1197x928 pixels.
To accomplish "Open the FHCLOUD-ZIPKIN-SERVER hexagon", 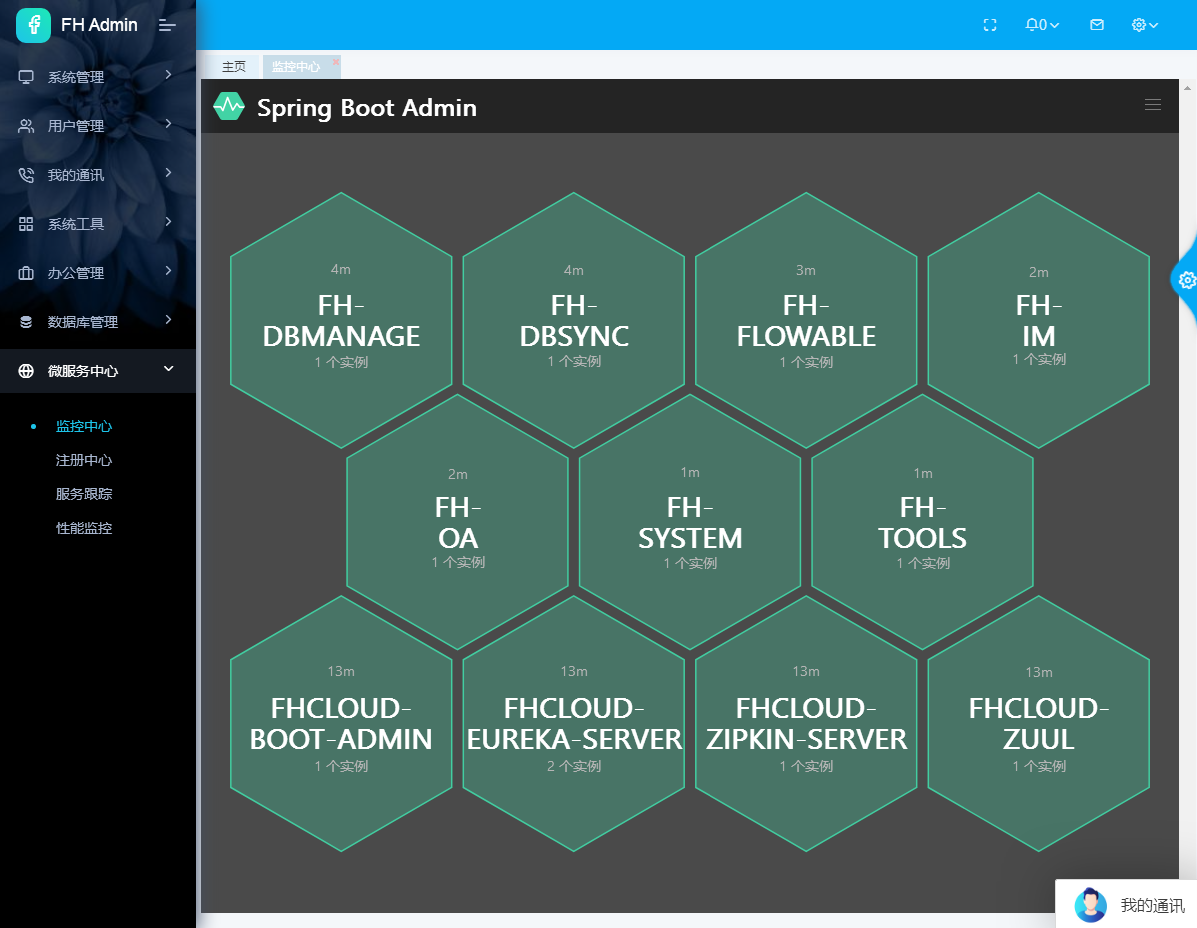I will pyautogui.click(x=806, y=723).
